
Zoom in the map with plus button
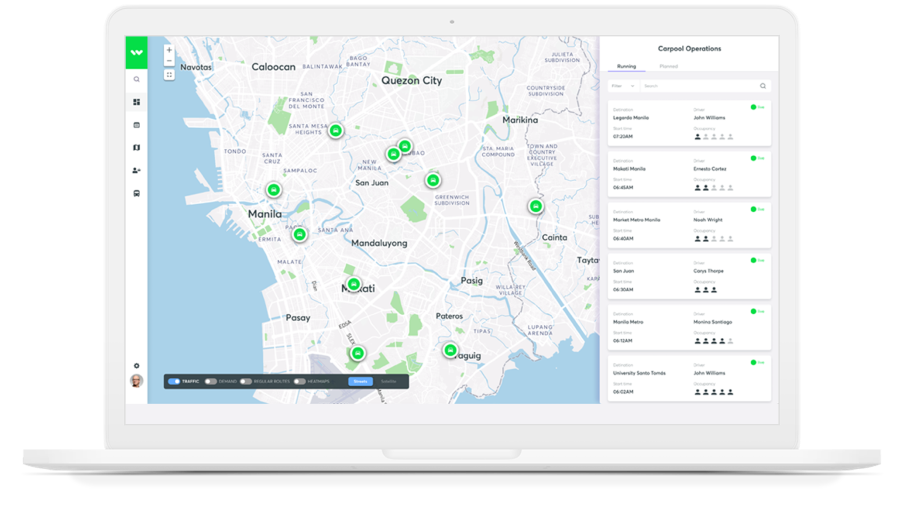pos(169,50)
